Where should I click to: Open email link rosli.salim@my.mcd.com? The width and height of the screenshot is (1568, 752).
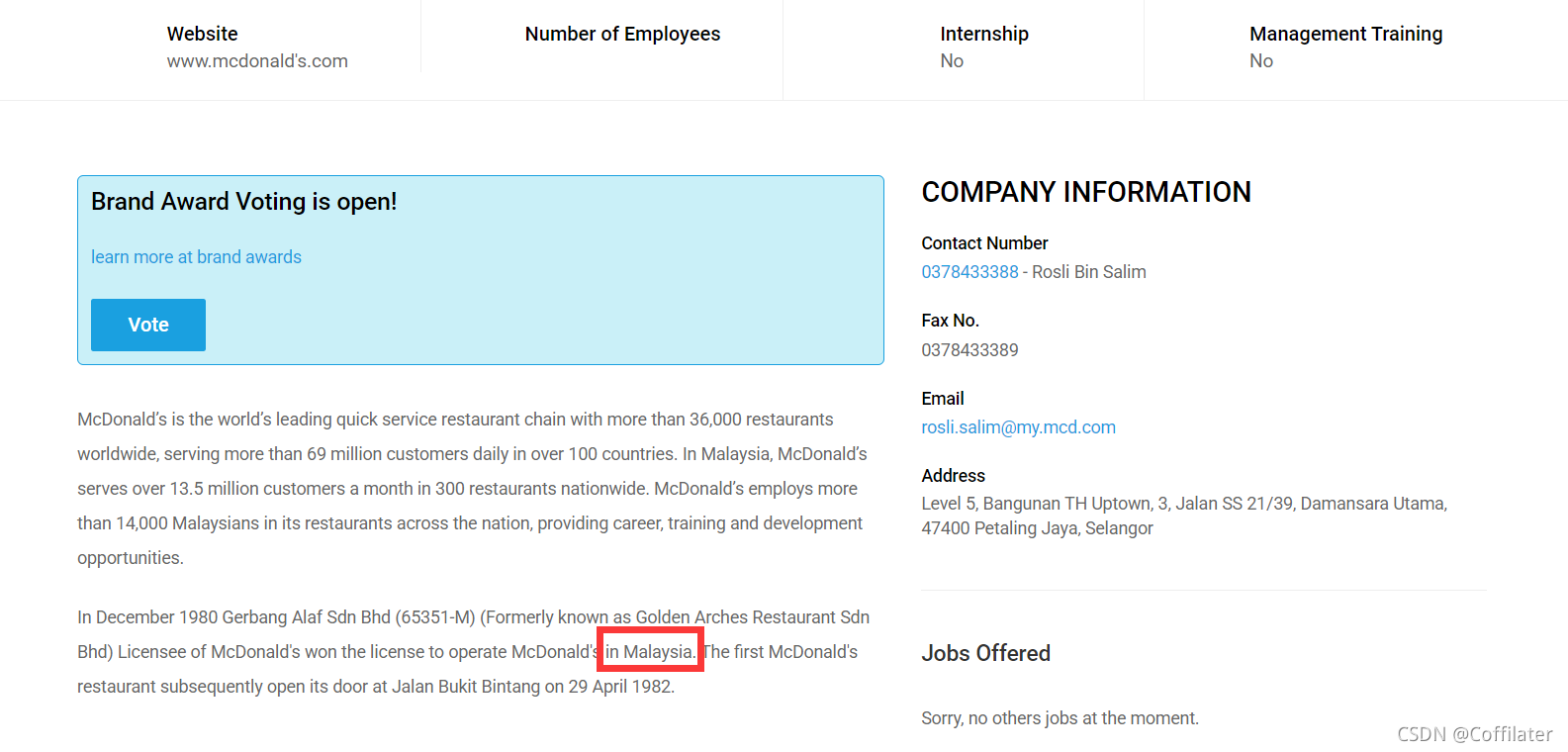[x=1018, y=427]
